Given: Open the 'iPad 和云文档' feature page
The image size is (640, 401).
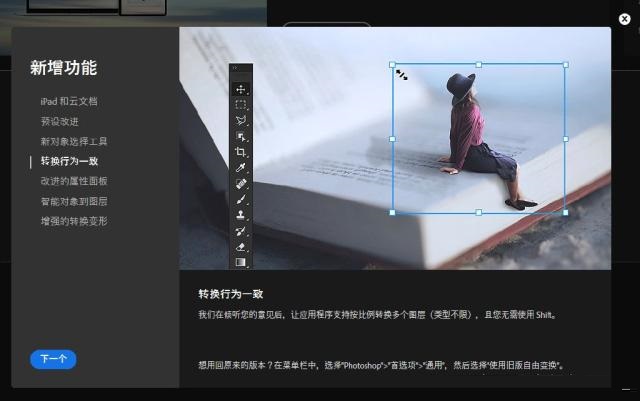Looking at the screenshot, I should pyautogui.click(x=68, y=101).
